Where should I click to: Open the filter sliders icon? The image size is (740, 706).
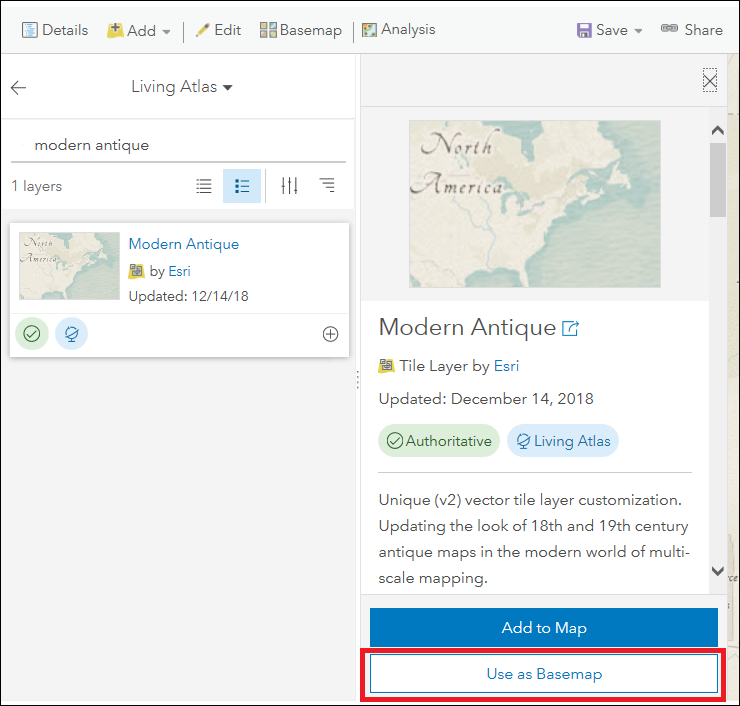tap(289, 186)
